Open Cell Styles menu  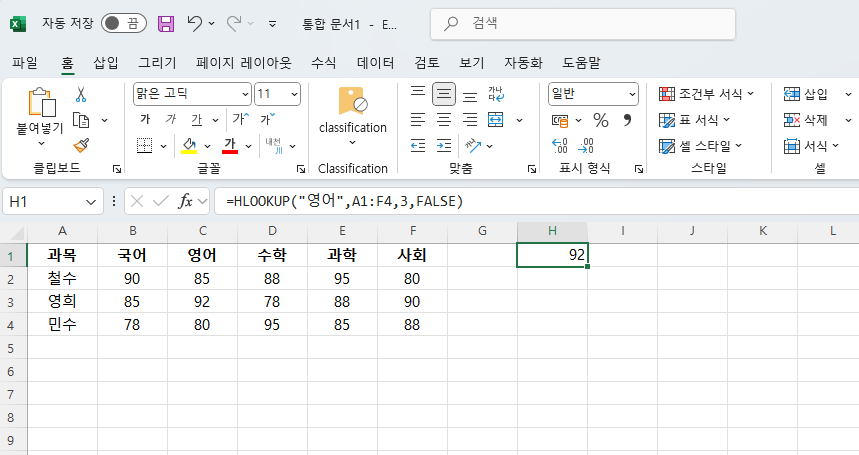(700, 146)
